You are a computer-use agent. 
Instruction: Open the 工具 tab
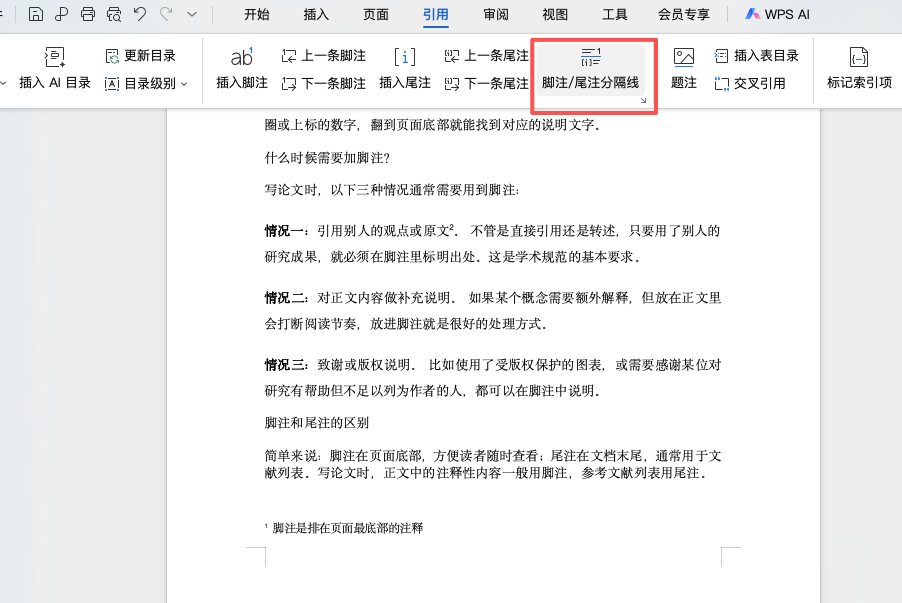(614, 14)
